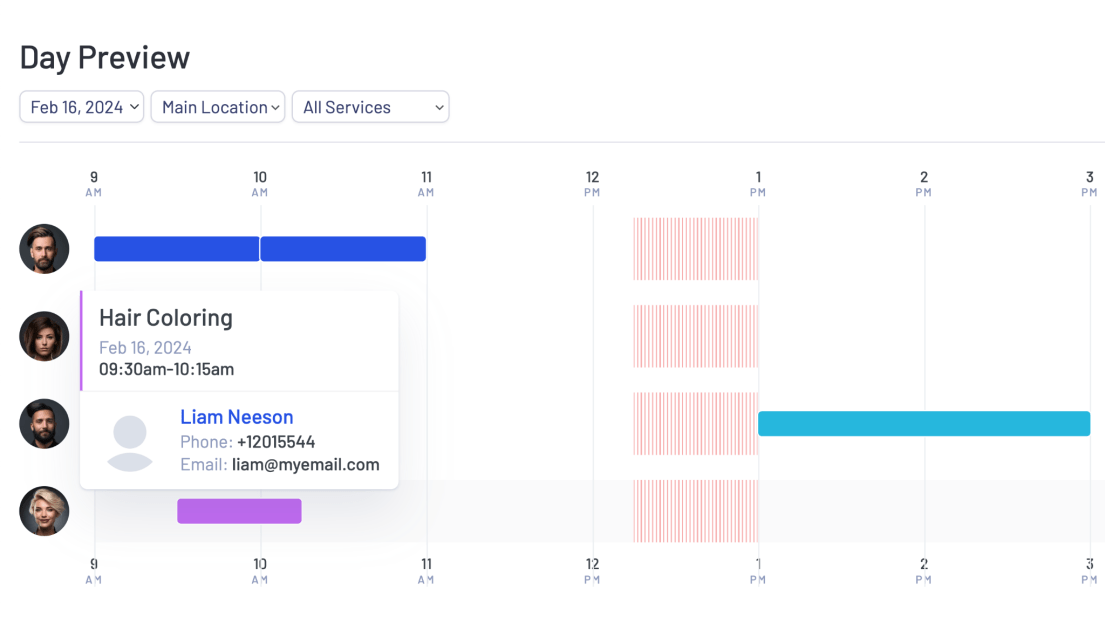Select the bearded man avatar in the first row
The image size is (1105, 637).
(44, 249)
